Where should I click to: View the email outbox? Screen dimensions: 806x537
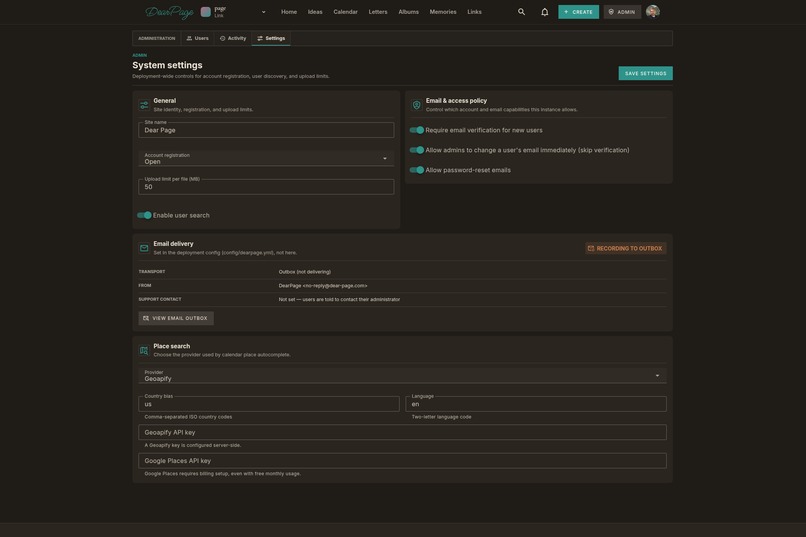pyautogui.click(x=176, y=318)
